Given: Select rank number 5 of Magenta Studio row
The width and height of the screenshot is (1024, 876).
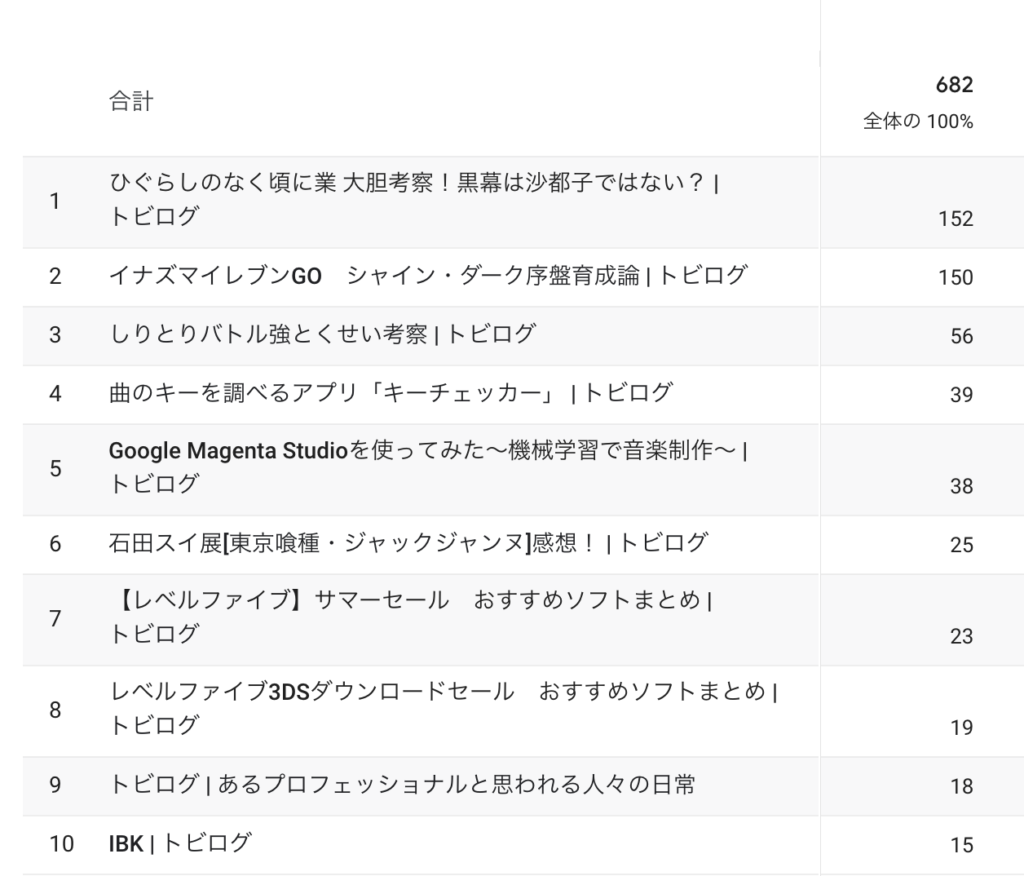Looking at the screenshot, I should click(x=55, y=468).
